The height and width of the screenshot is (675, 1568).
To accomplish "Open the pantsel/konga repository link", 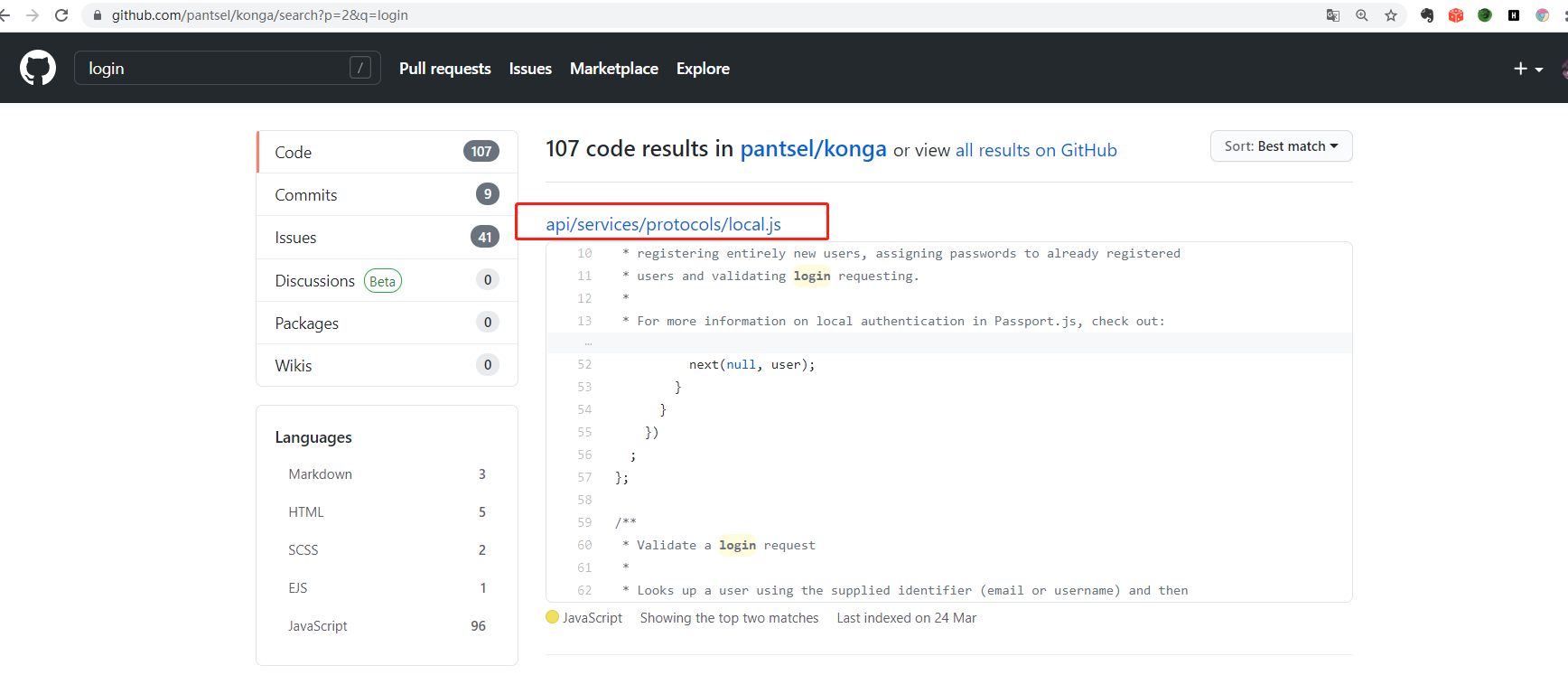I will click(x=813, y=149).
